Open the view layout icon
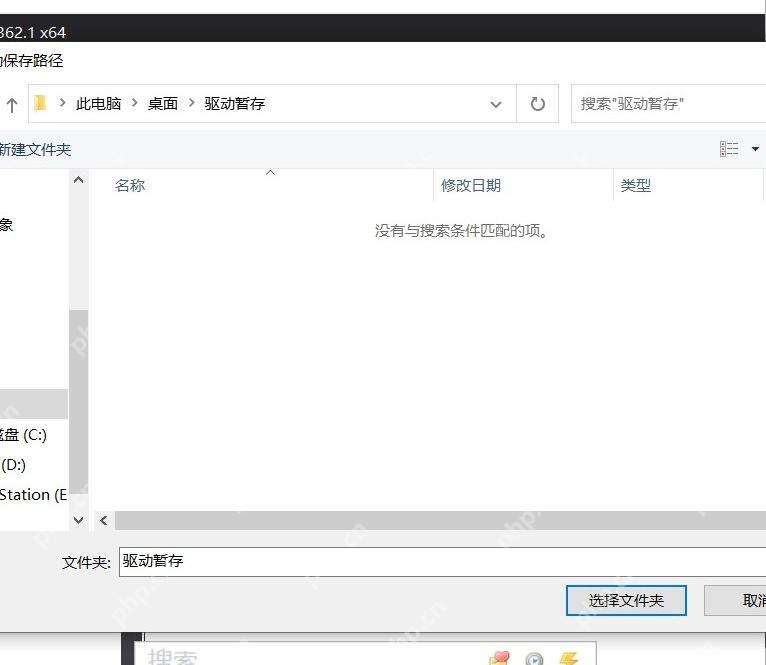The width and height of the screenshot is (766, 665). click(x=729, y=149)
